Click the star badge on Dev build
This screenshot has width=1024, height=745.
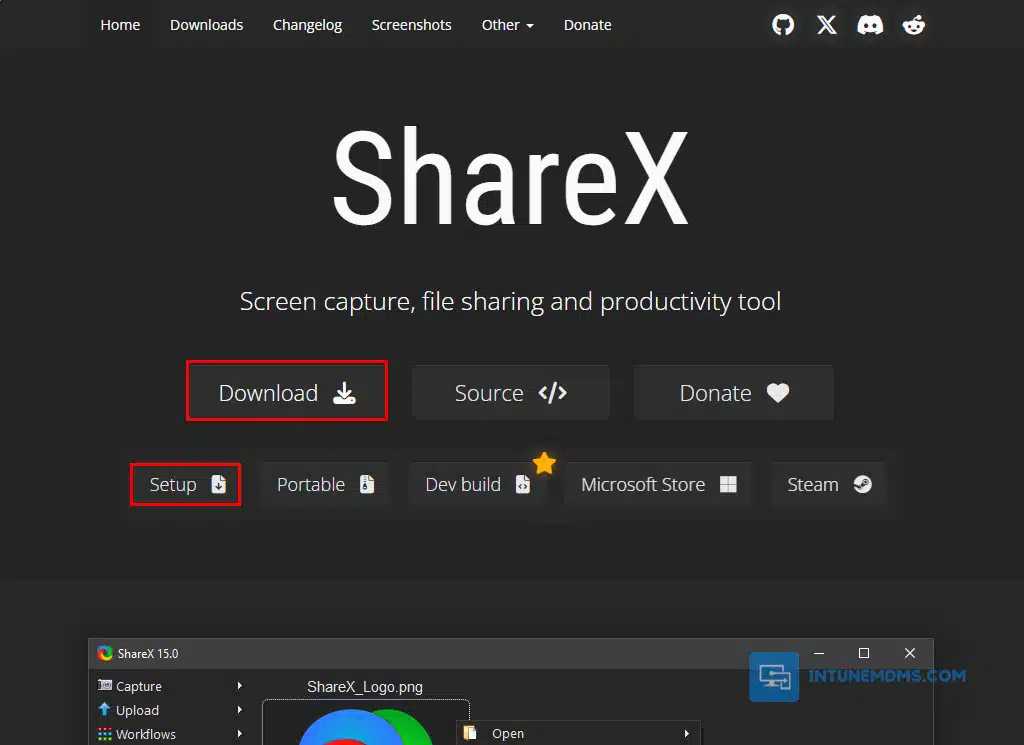click(544, 463)
